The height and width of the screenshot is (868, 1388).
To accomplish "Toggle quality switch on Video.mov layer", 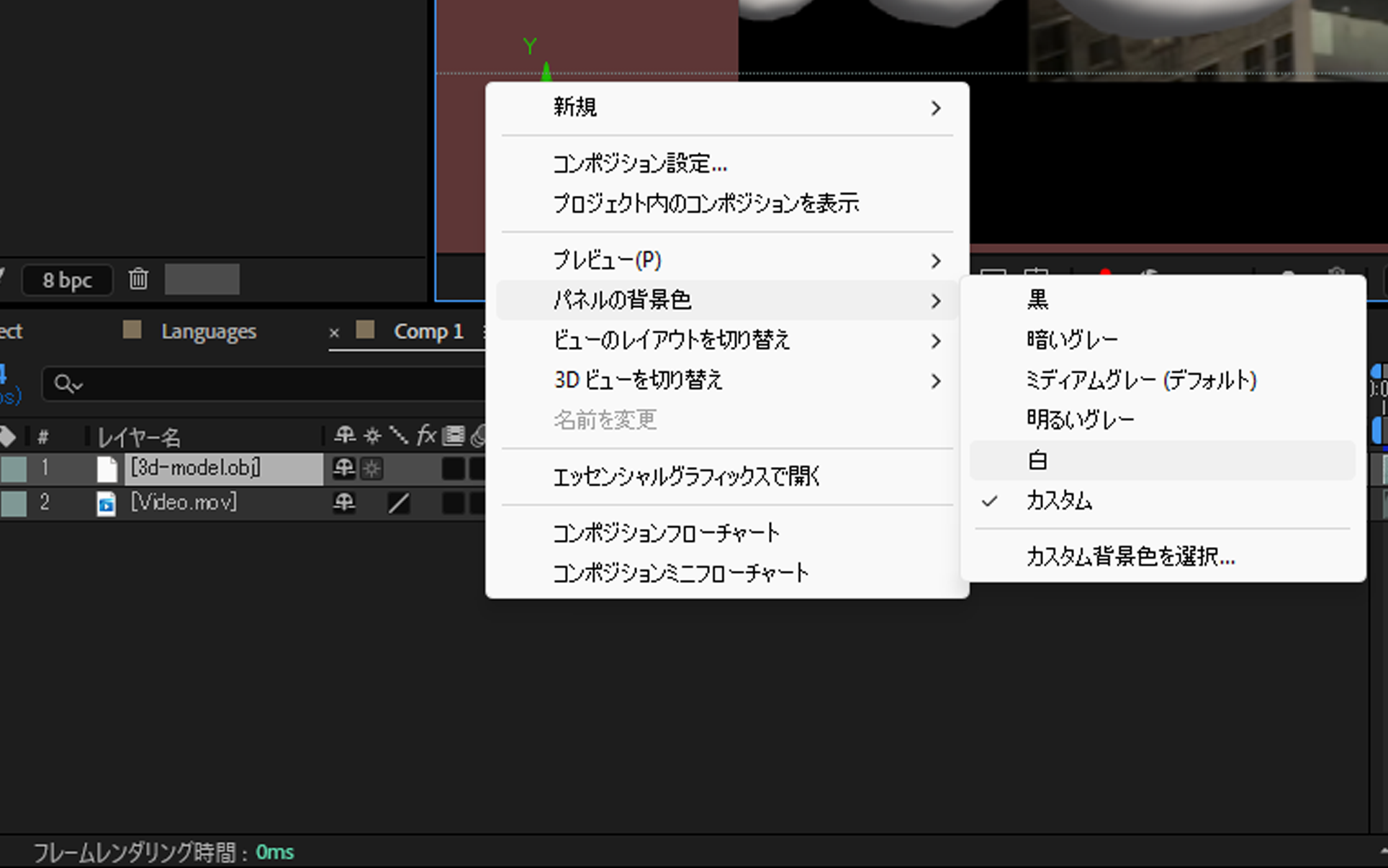I will [x=399, y=503].
